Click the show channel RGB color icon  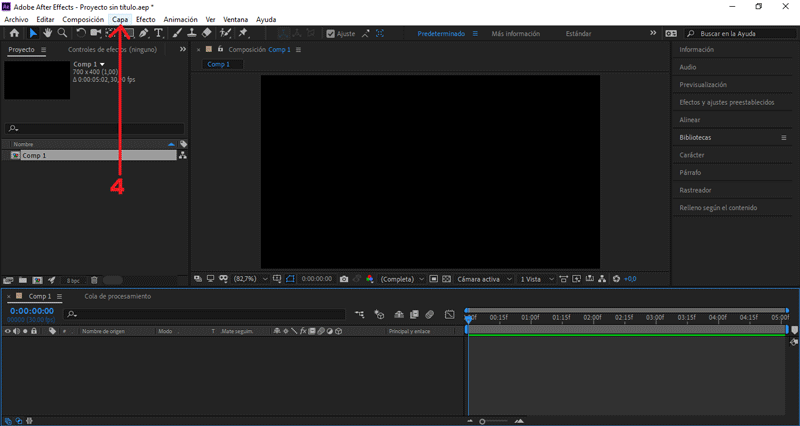coord(370,279)
